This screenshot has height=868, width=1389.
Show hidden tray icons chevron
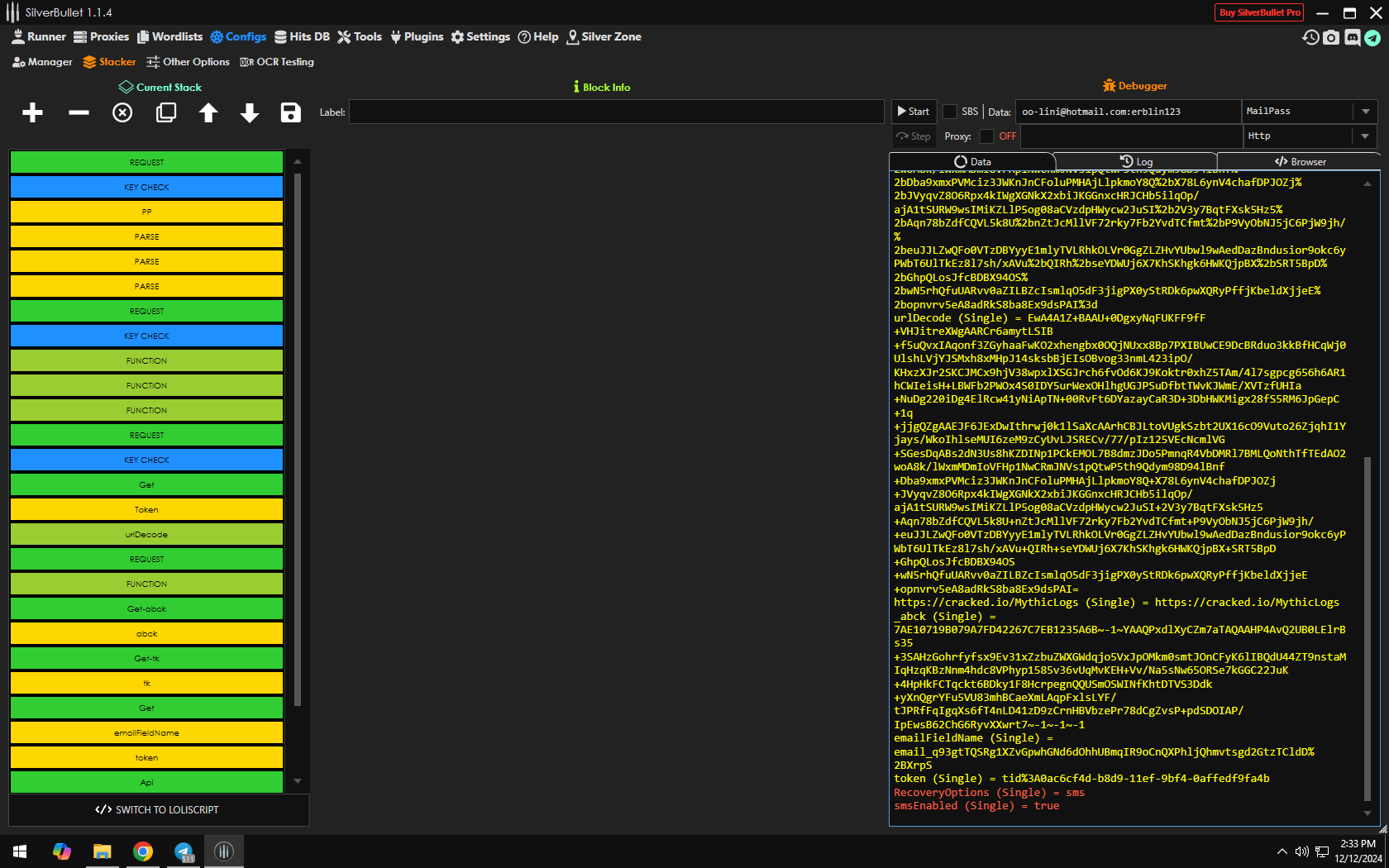point(1282,851)
